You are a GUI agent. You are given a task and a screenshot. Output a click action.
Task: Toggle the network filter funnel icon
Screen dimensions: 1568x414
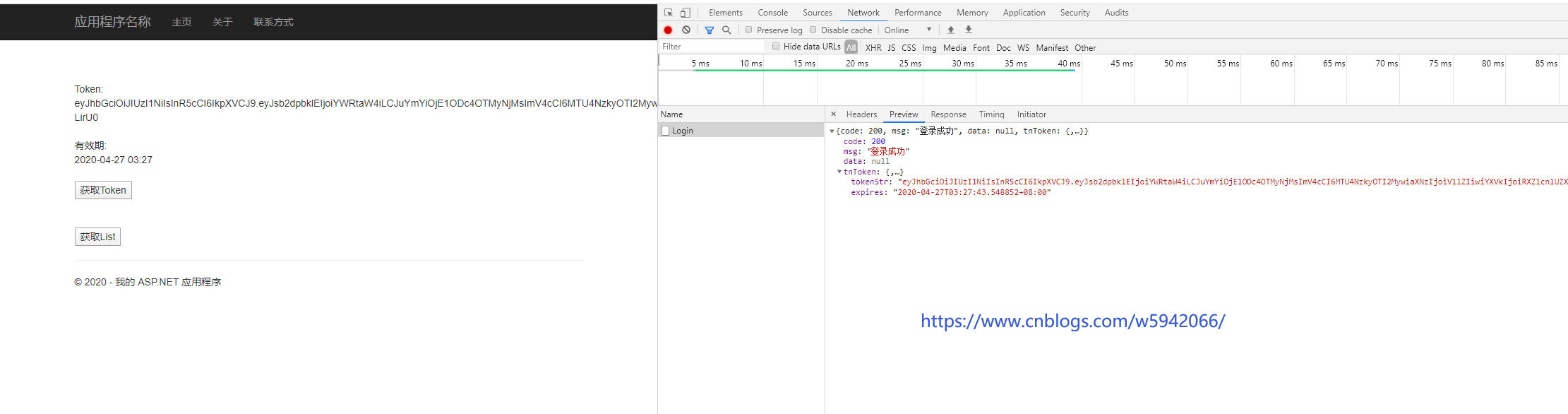coord(710,30)
